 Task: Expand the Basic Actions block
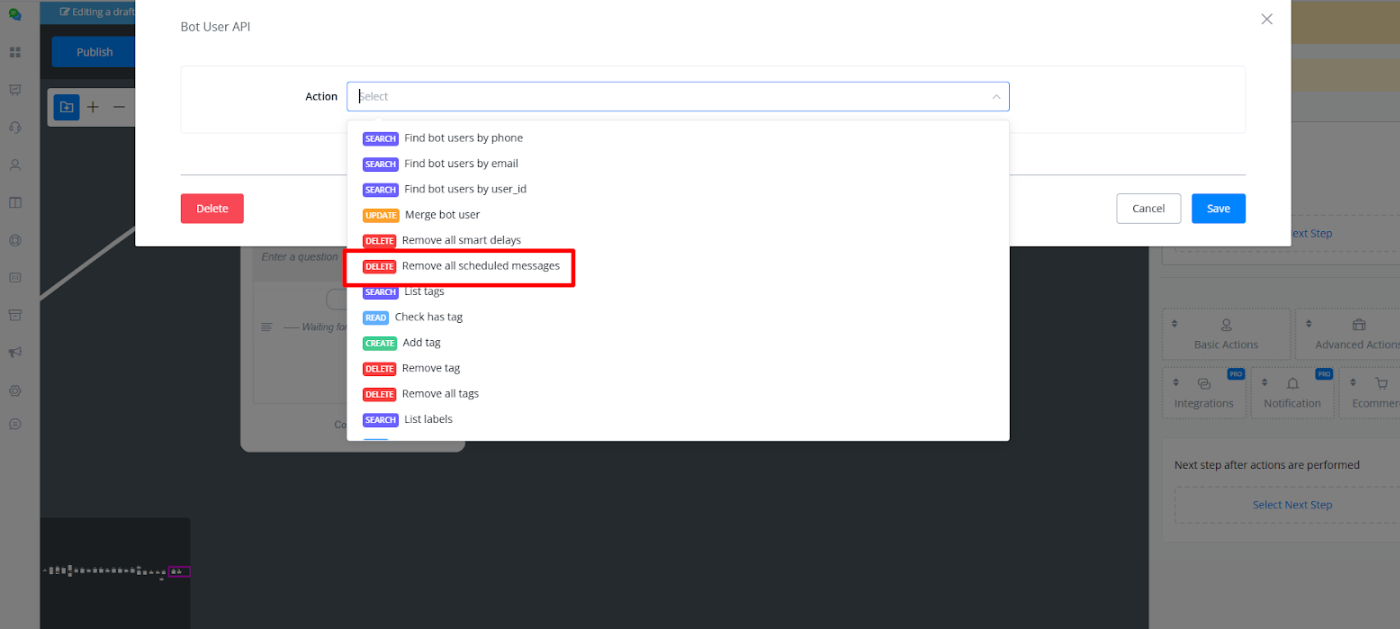[1226, 334]
